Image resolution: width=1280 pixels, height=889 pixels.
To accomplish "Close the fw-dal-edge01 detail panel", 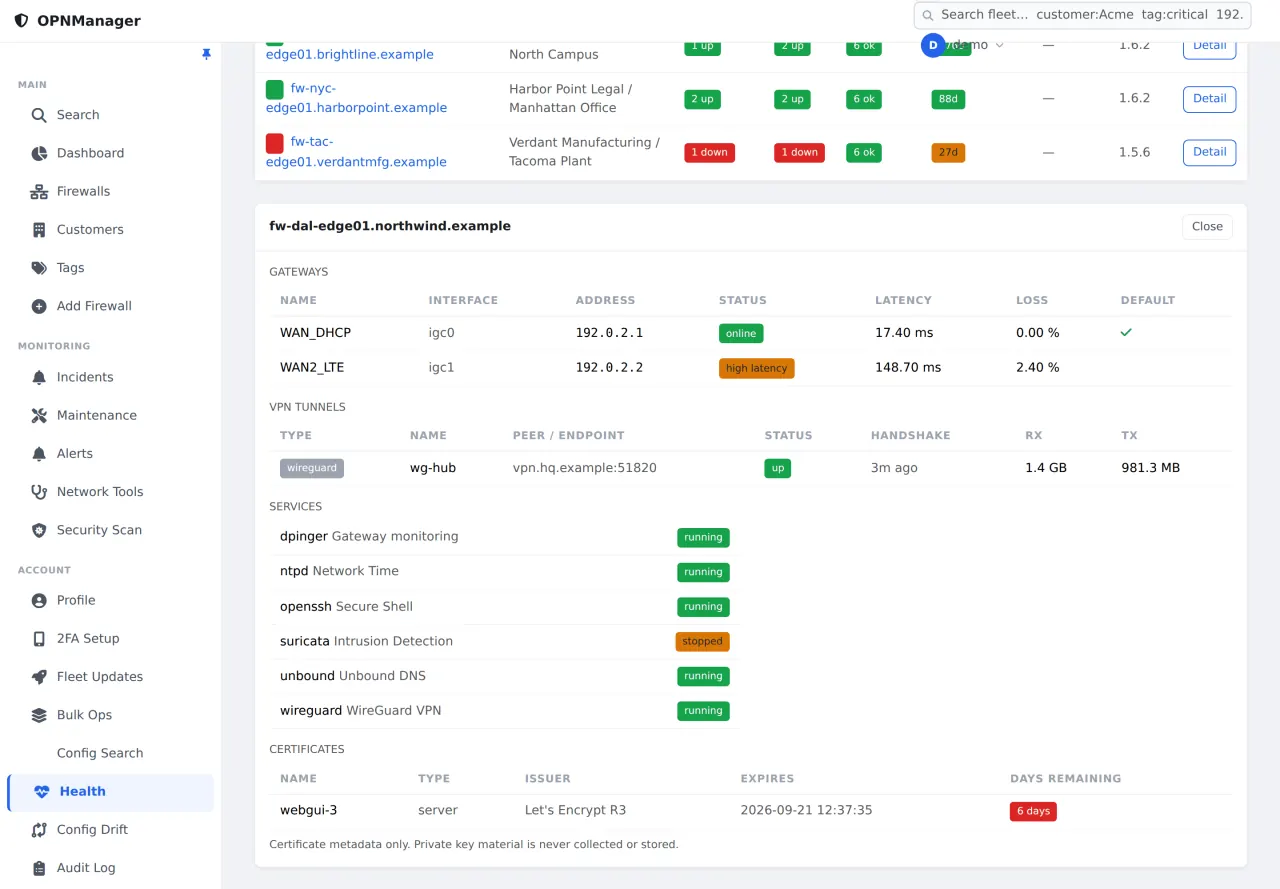I will point(1207,226).
